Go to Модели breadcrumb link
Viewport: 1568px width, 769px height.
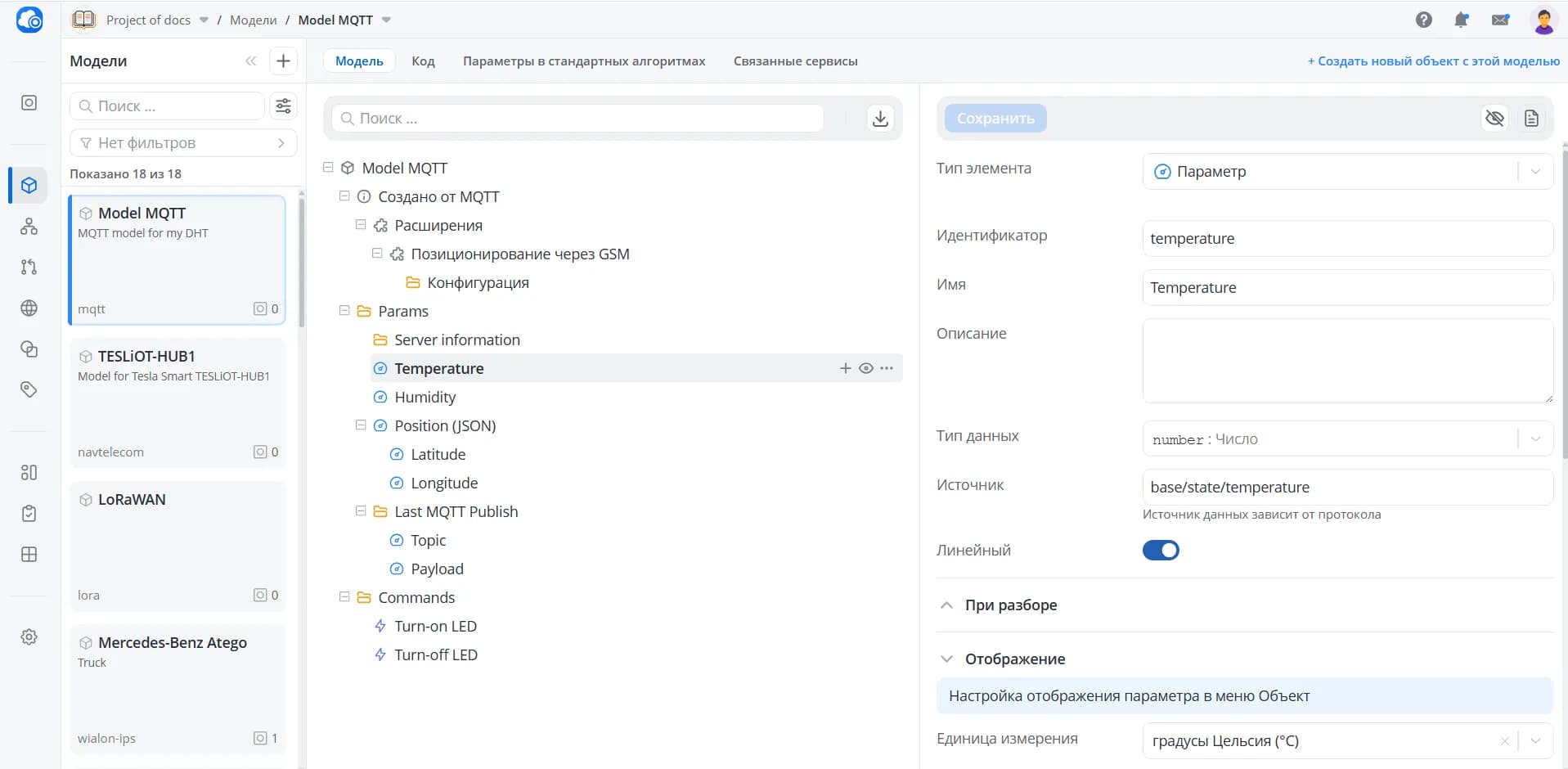click(254, 20)
